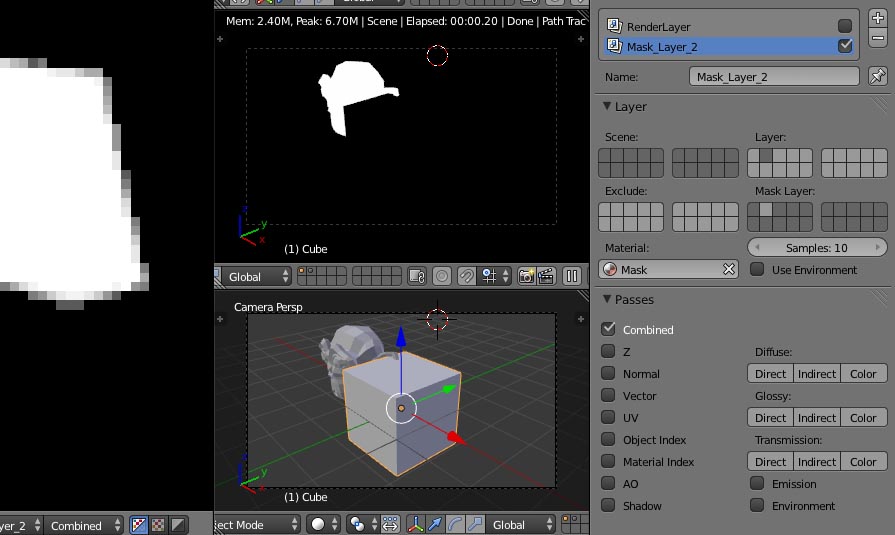
Task: Click the OpenGL render image camera icon
Action: (x=526, y=277)
